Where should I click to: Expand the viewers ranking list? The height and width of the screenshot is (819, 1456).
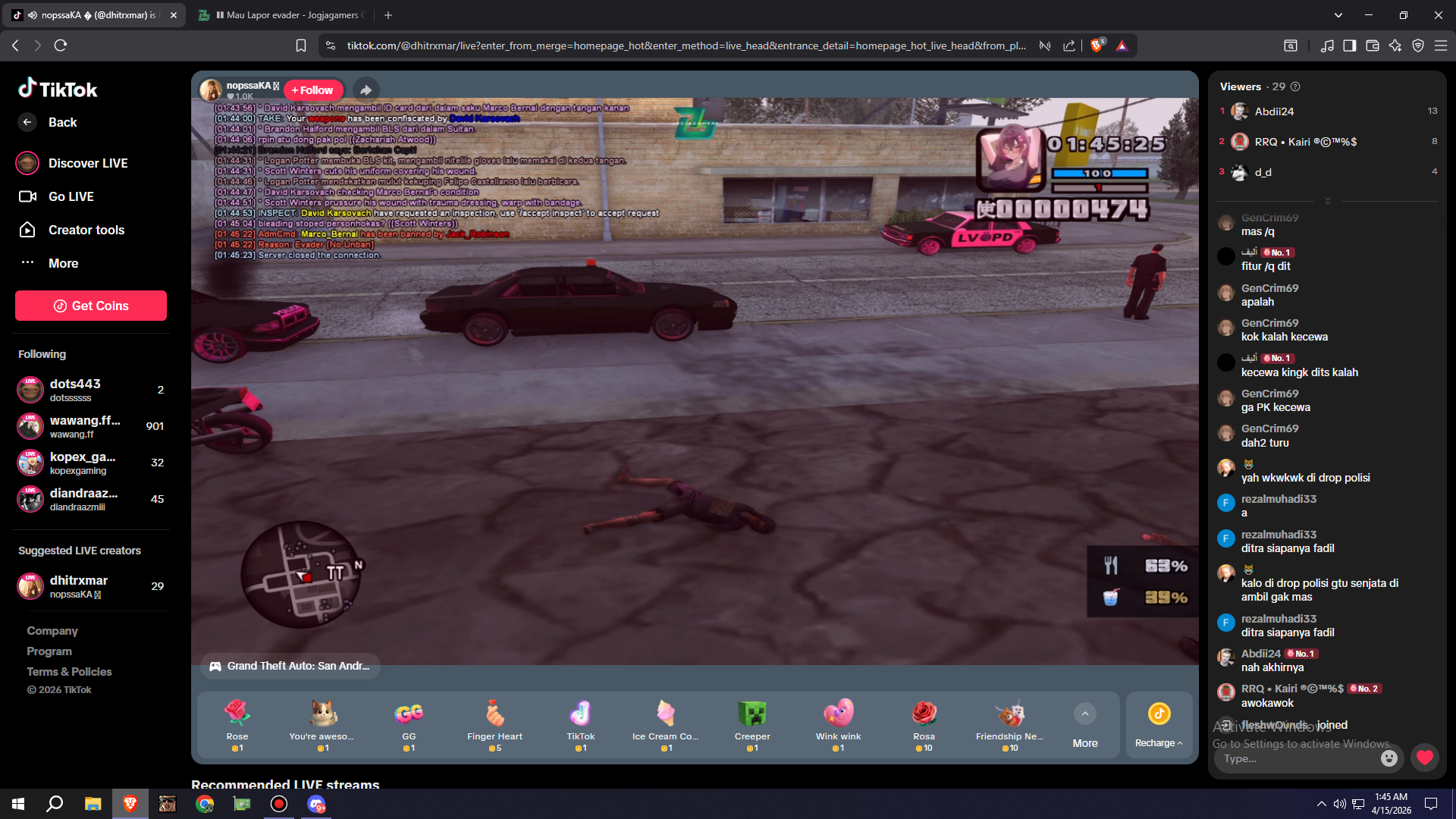point(1327,201)
